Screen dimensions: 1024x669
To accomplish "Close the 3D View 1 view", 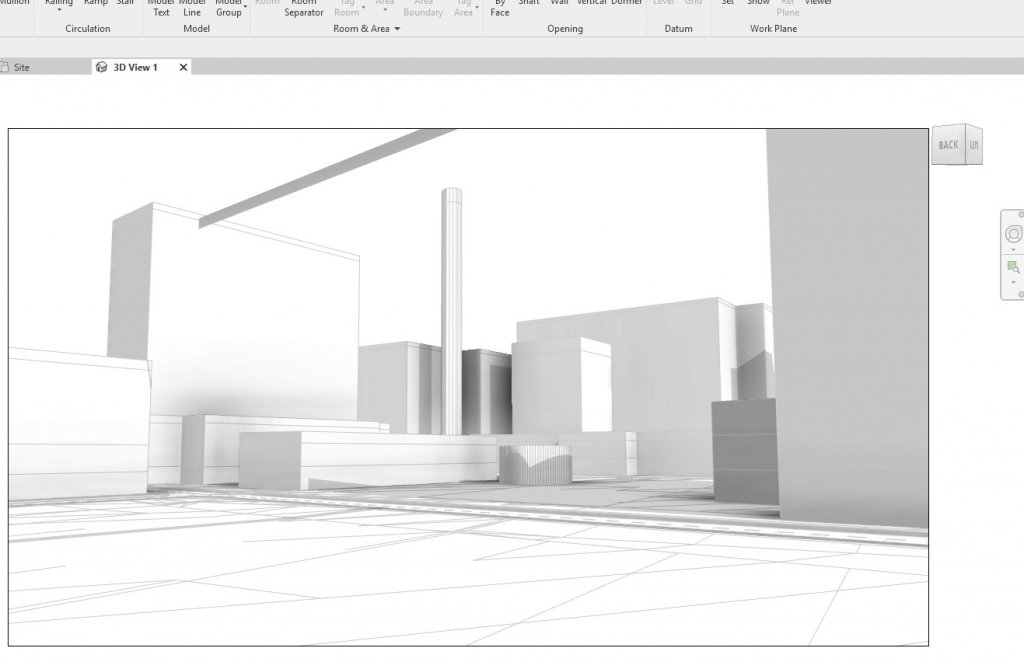I will click(x=182, y=67).
